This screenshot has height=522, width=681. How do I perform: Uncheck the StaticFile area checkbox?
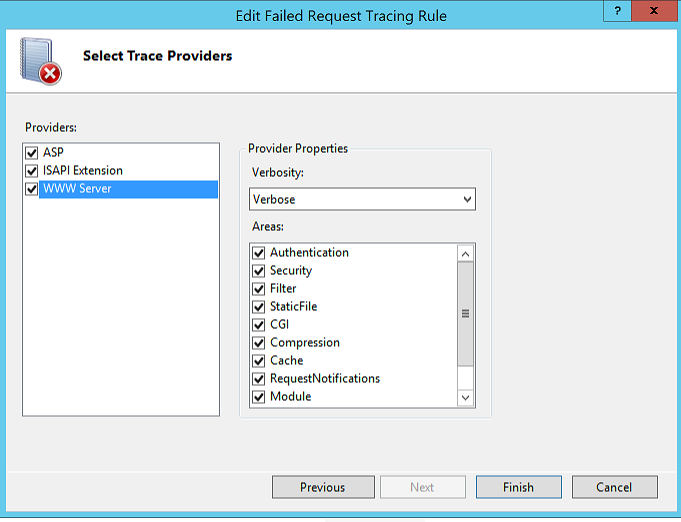(x=259, y=307)
